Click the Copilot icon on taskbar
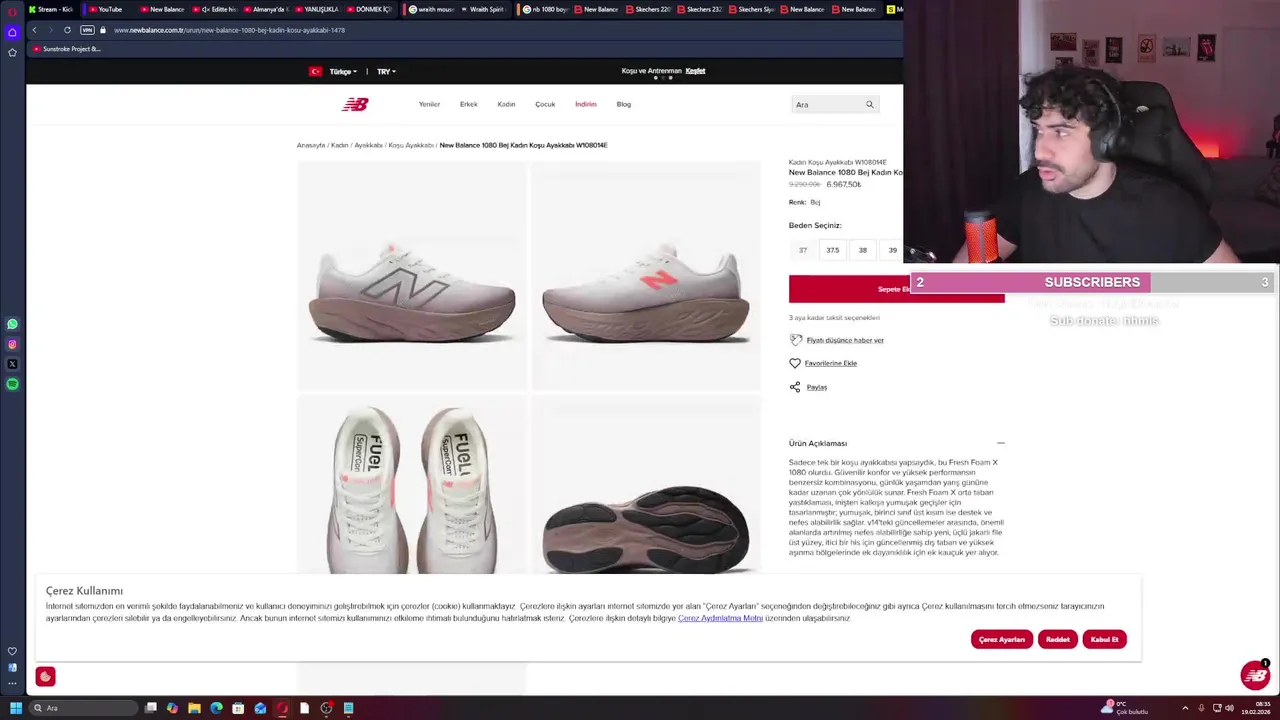This screenshot has height=720, width=1280. tap(172, 708)
